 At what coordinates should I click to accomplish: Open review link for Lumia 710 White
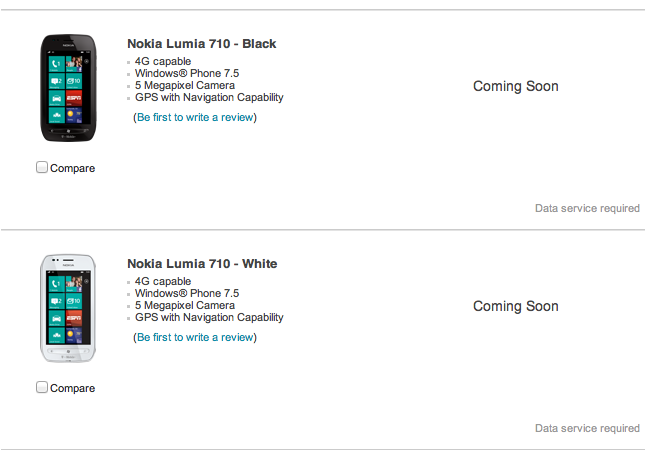[x=195, y=337]
